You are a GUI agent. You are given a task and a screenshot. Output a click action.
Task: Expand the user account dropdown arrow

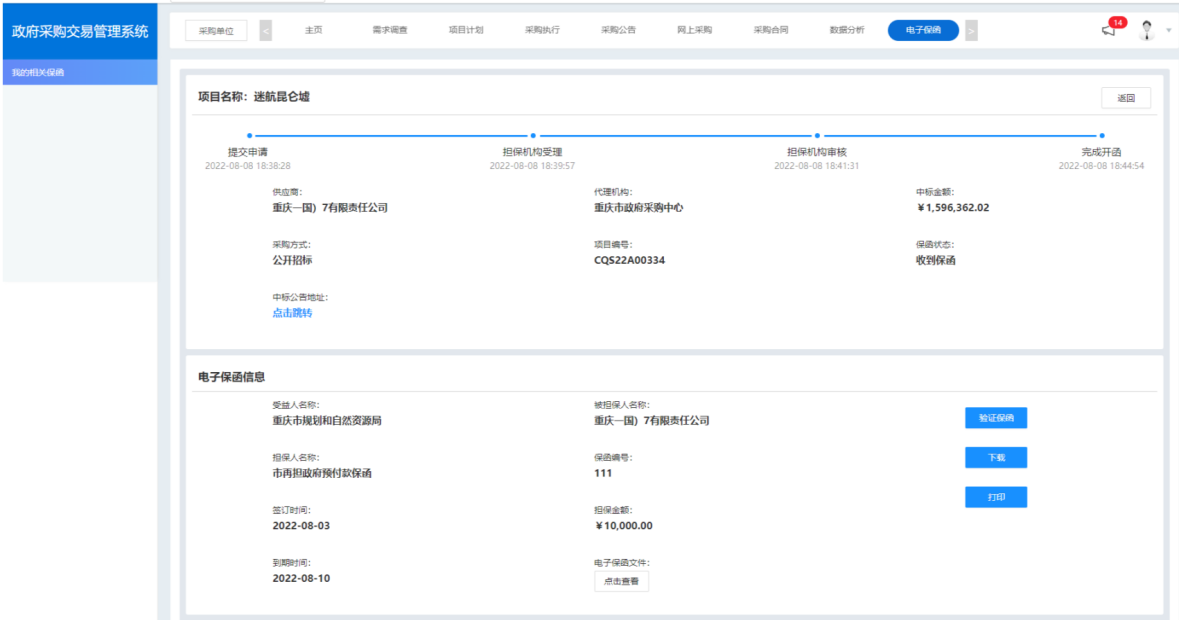click(x=1169, y=30)
